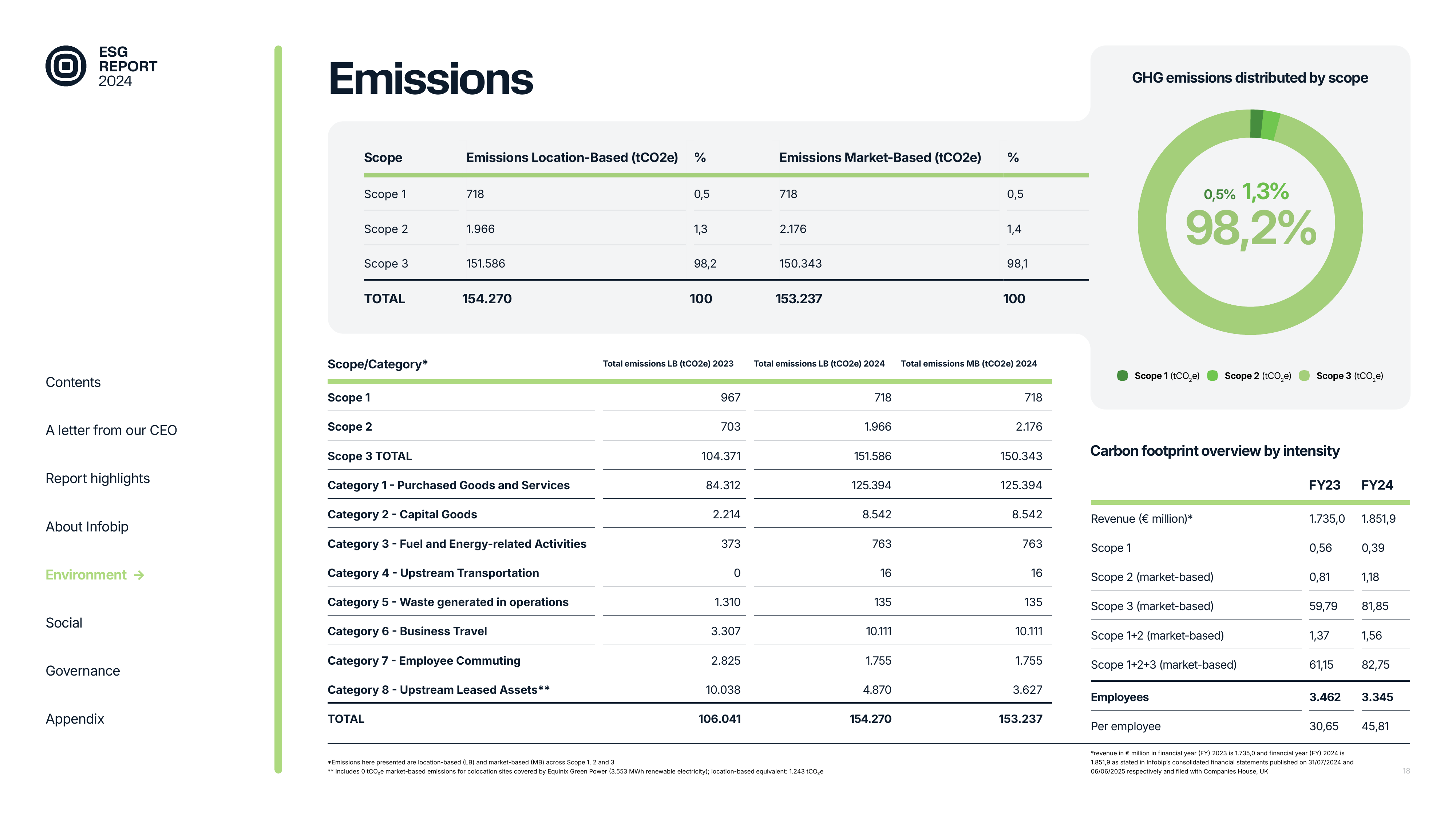
Task: Click the ESG REPORT 2024 title text
Action: [x=128, y=66]
